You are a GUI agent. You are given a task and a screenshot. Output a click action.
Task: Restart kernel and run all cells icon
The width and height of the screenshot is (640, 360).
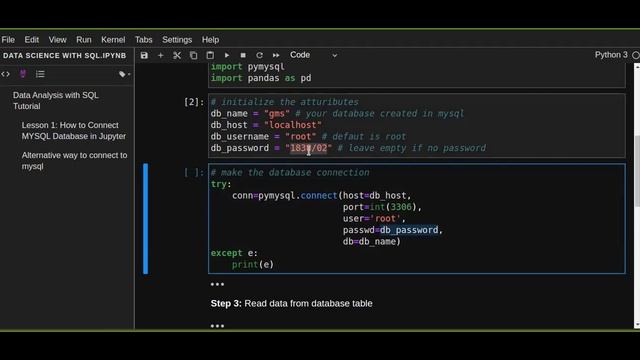276,55
